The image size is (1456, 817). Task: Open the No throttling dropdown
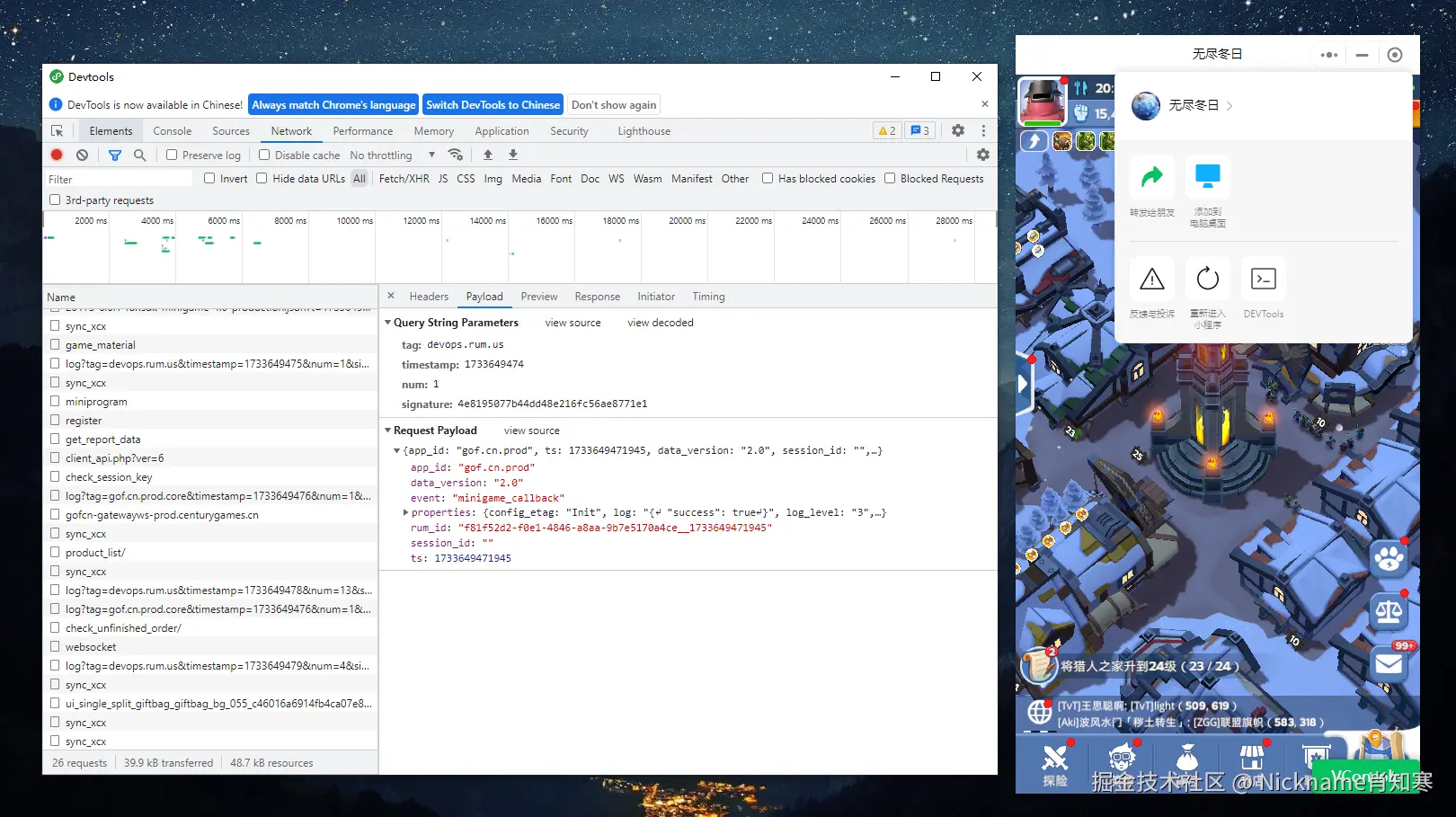pyautogui.click(x=393, y=155)
